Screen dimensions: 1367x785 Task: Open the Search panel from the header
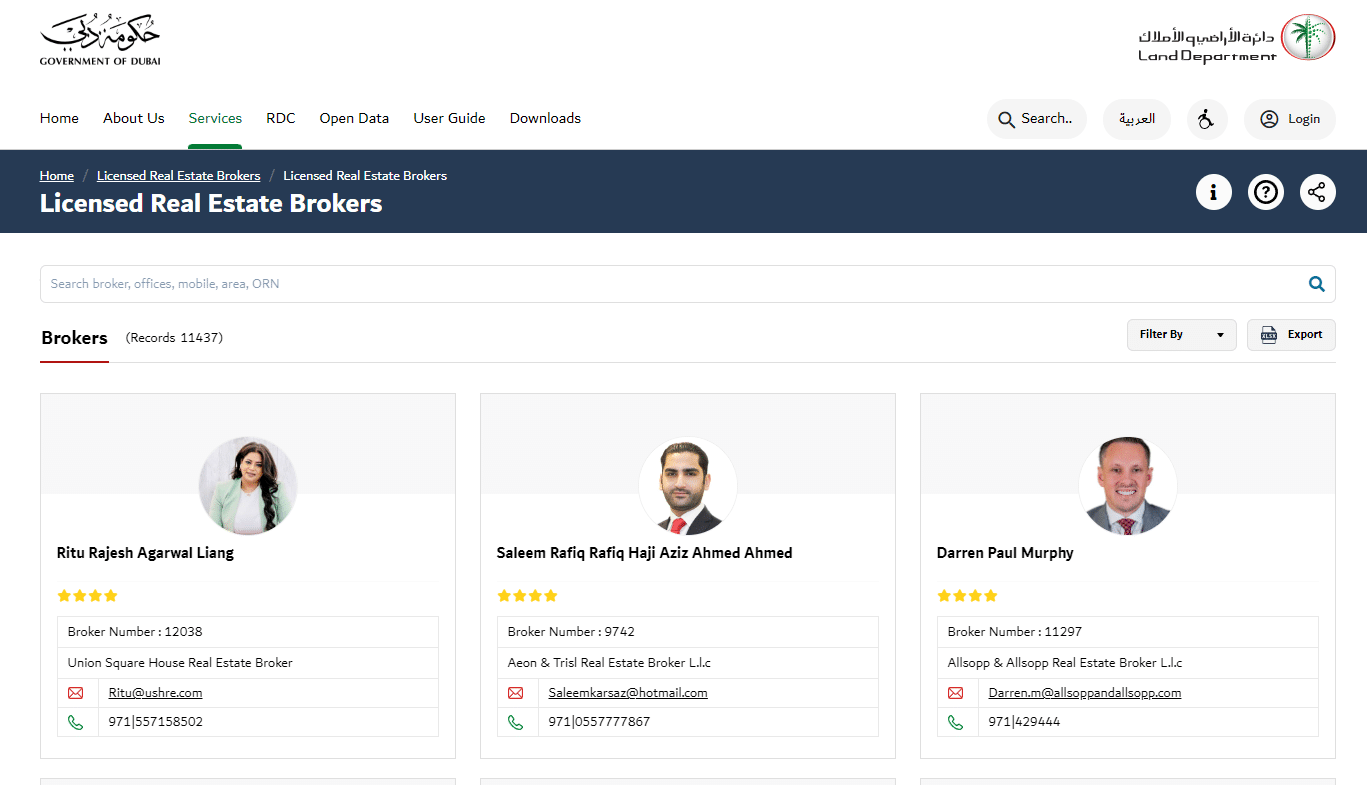(1036, 118)
